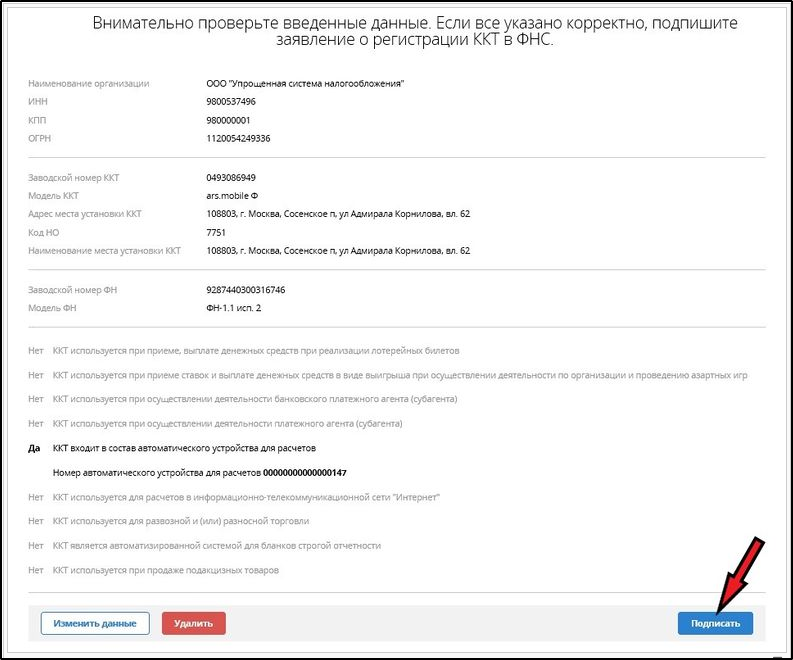Click the подакцизных товаров usage row

point(165,570)
